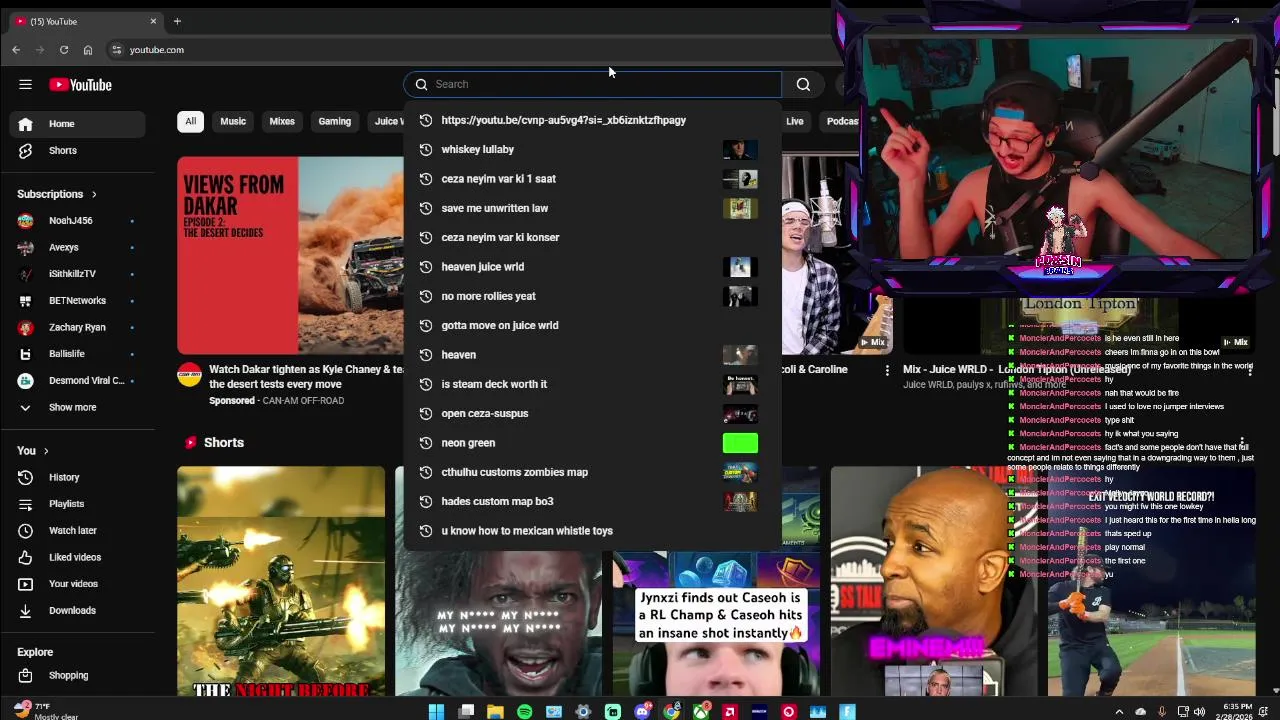Open The Night Before short thumbnail
The width and height of the screenshot is (1280, 720).
click(281, 581)
